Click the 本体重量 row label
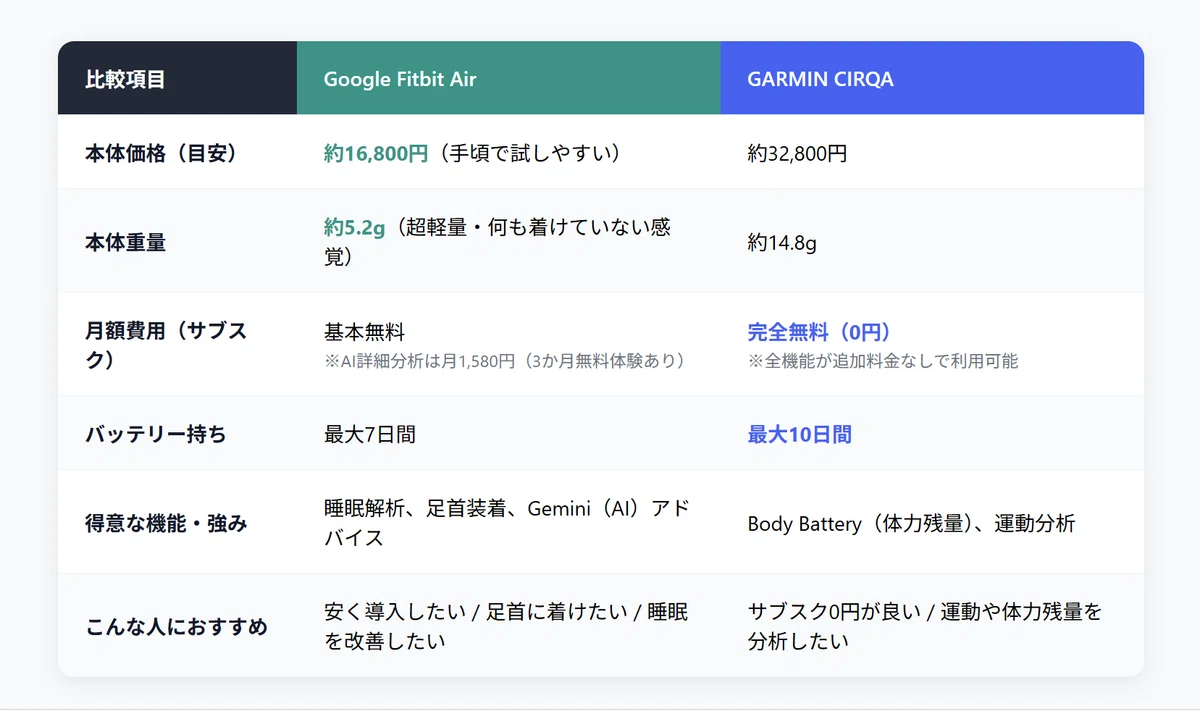This screenshot has height=711, width=1200. 177,241
